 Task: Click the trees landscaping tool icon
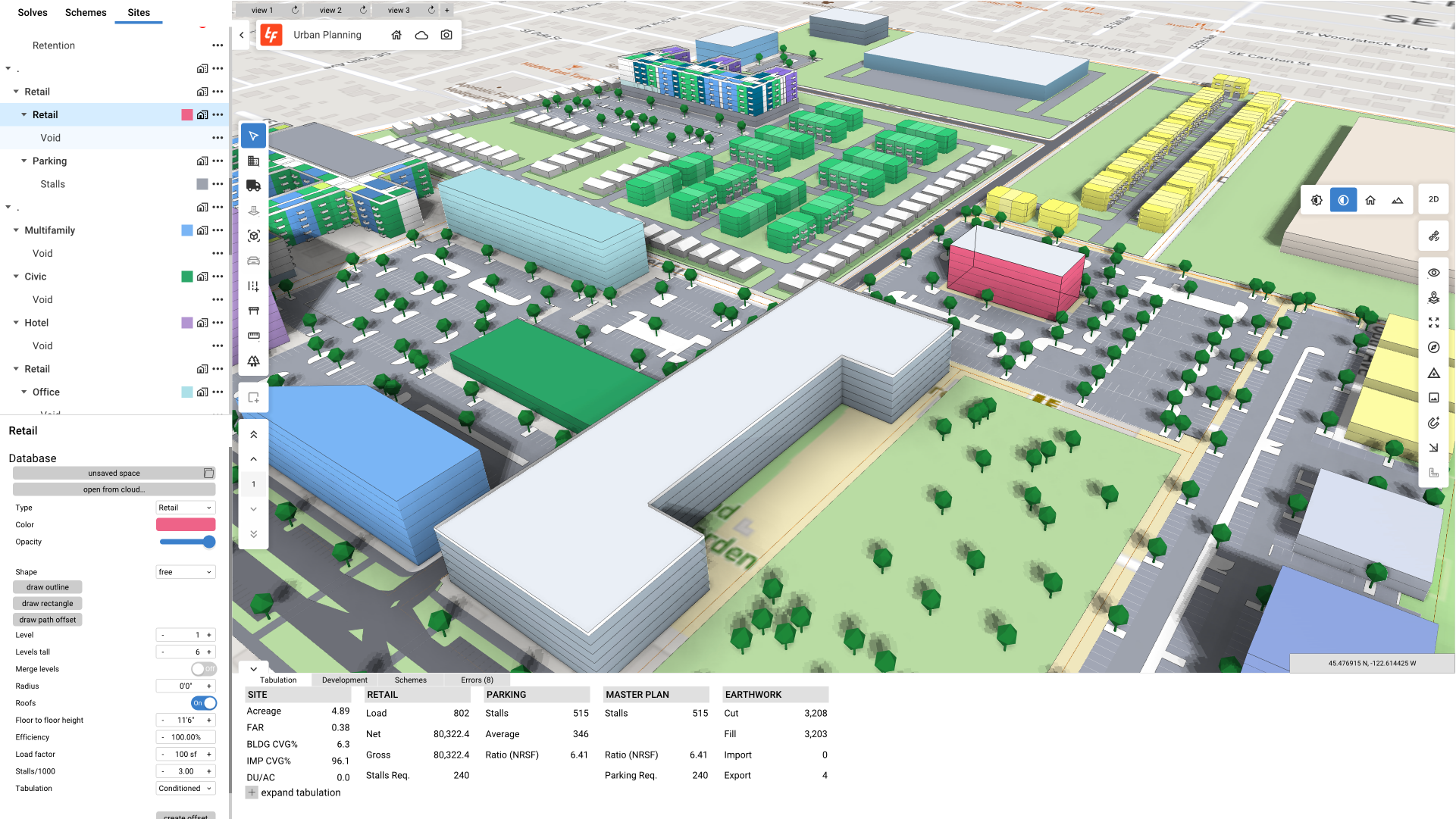click(x=253, y=361)
